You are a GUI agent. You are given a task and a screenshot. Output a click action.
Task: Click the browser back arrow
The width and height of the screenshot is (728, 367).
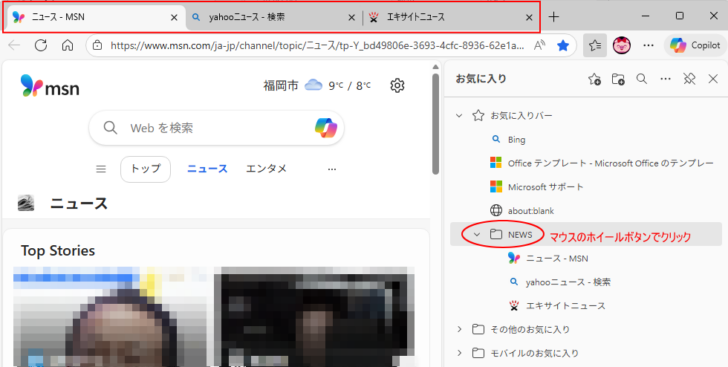(14, 45)
